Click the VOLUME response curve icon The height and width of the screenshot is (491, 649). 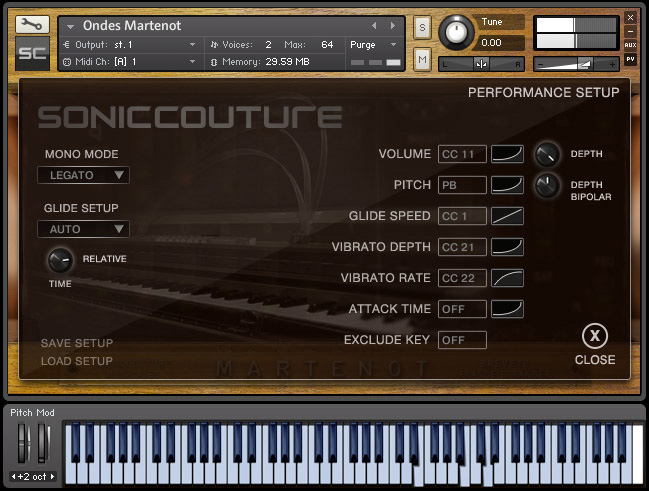(x=507, y=154)
